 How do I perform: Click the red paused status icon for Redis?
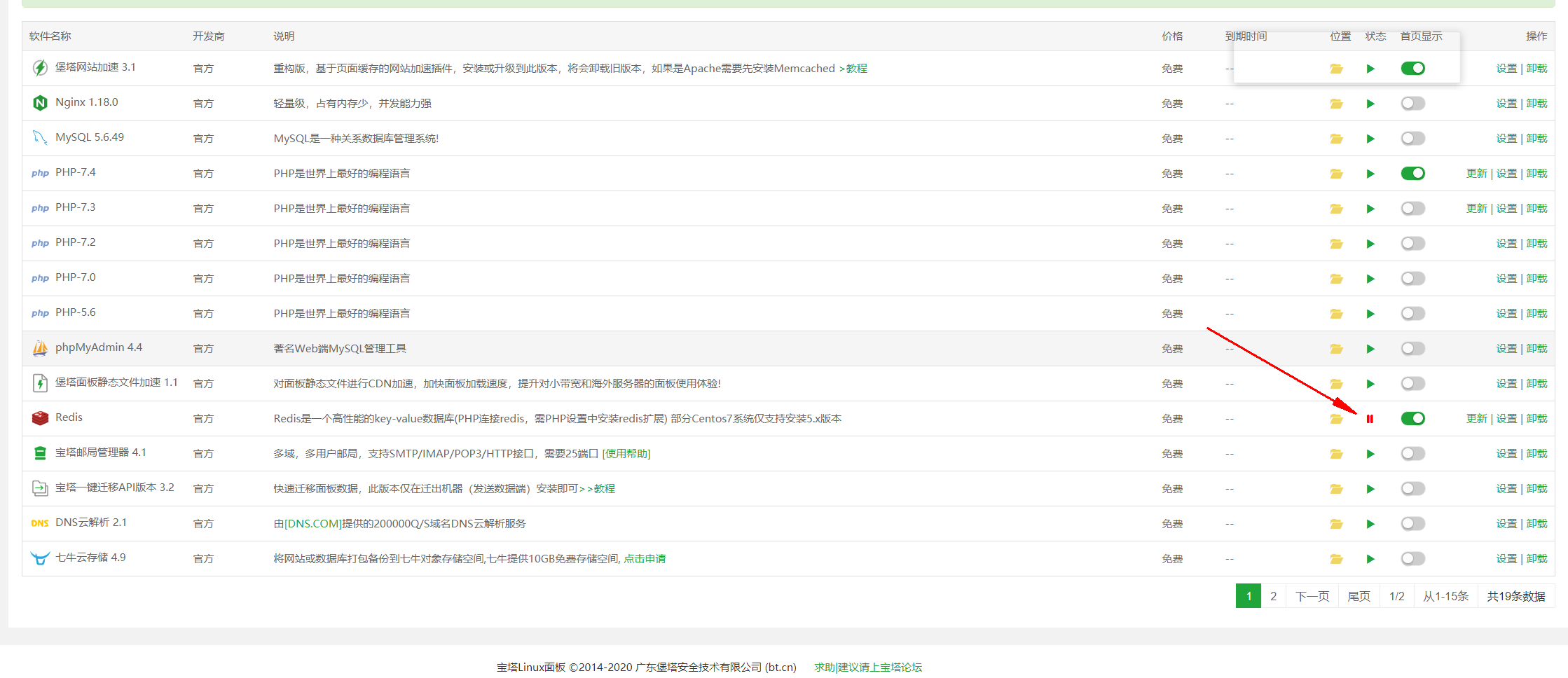(1370, 419)
